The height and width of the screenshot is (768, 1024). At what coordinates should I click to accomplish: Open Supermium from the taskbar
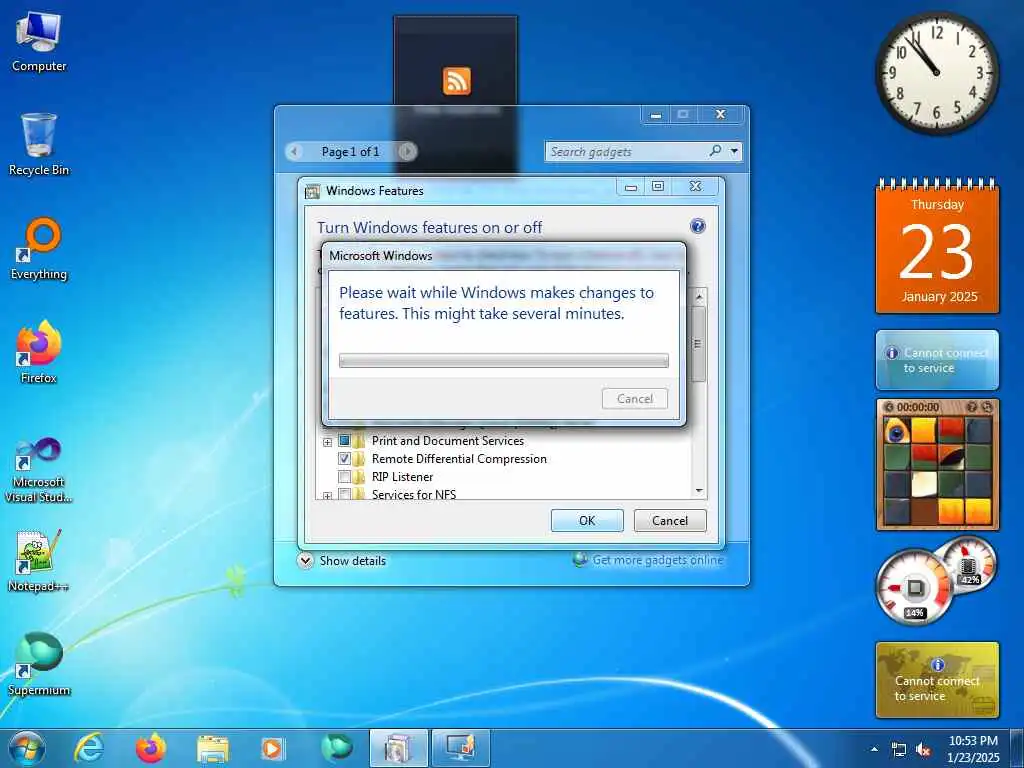[x=336, y=748]
